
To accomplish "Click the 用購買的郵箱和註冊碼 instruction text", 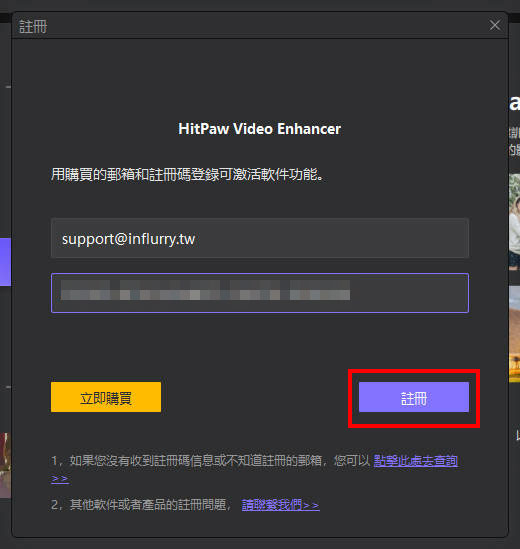I will [188, 174].
